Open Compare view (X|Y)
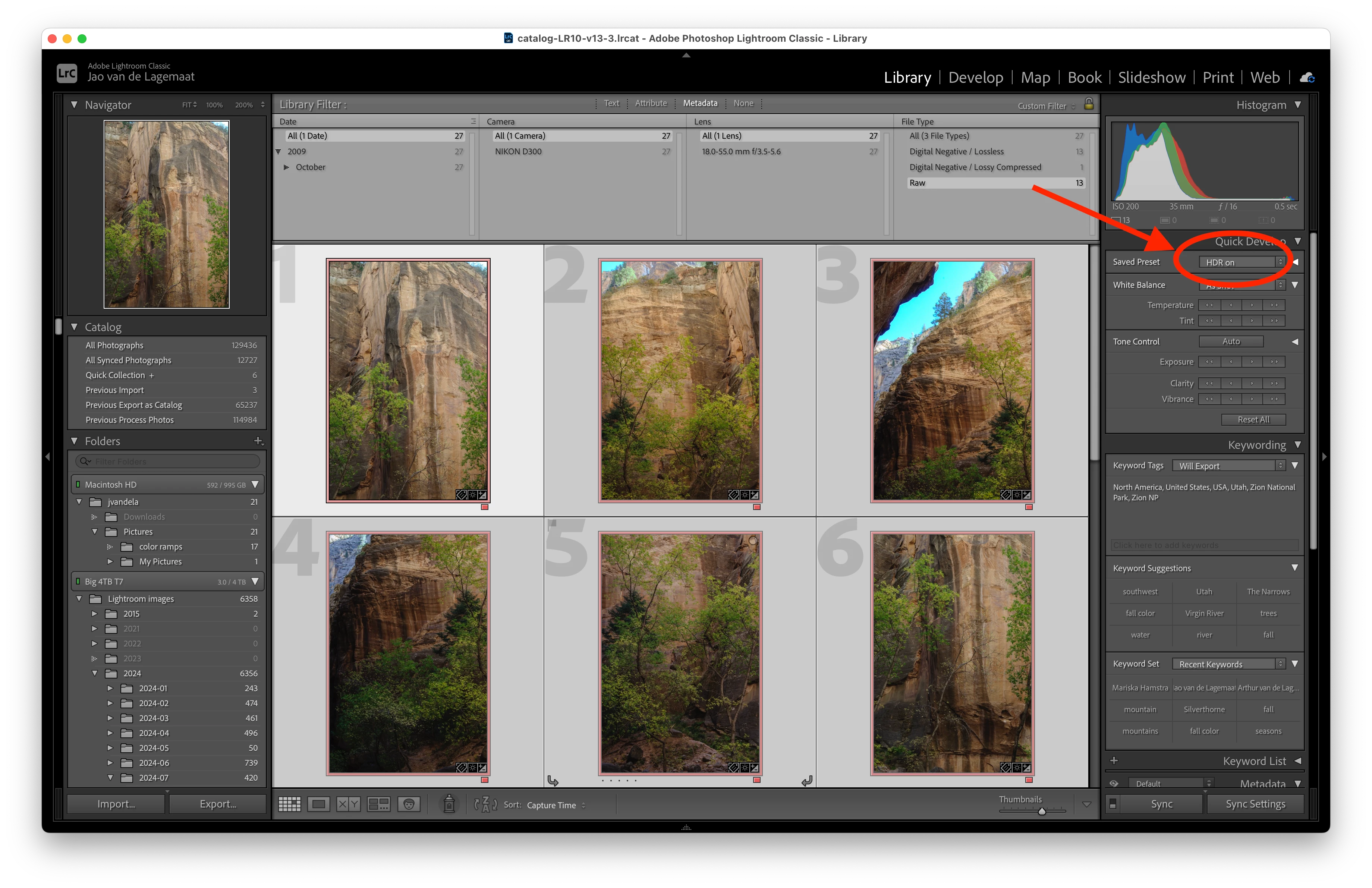The image size is (1372, 888). (348, 804)
